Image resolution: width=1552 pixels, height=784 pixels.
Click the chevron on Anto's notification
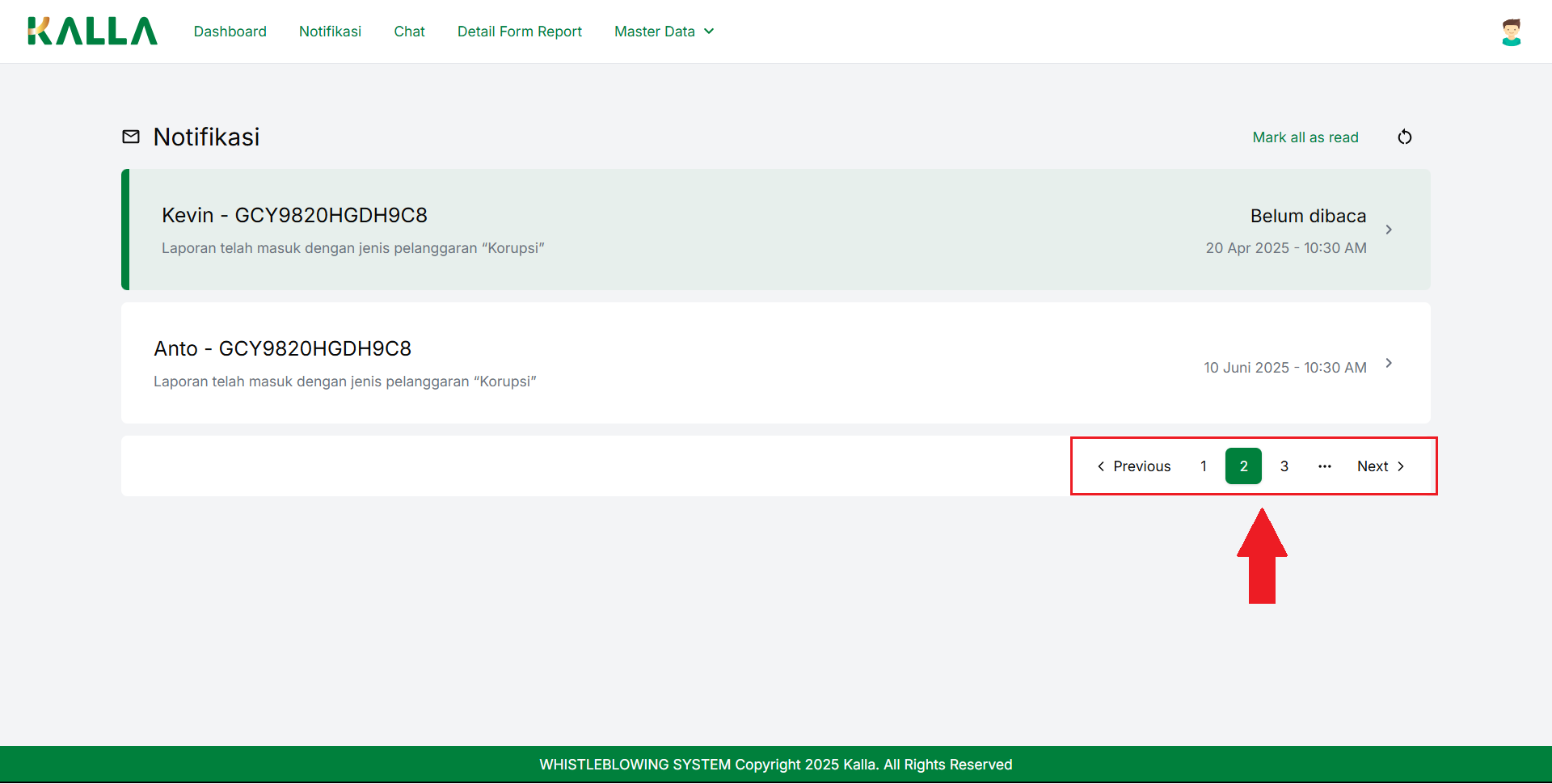tap(1389, 363)
